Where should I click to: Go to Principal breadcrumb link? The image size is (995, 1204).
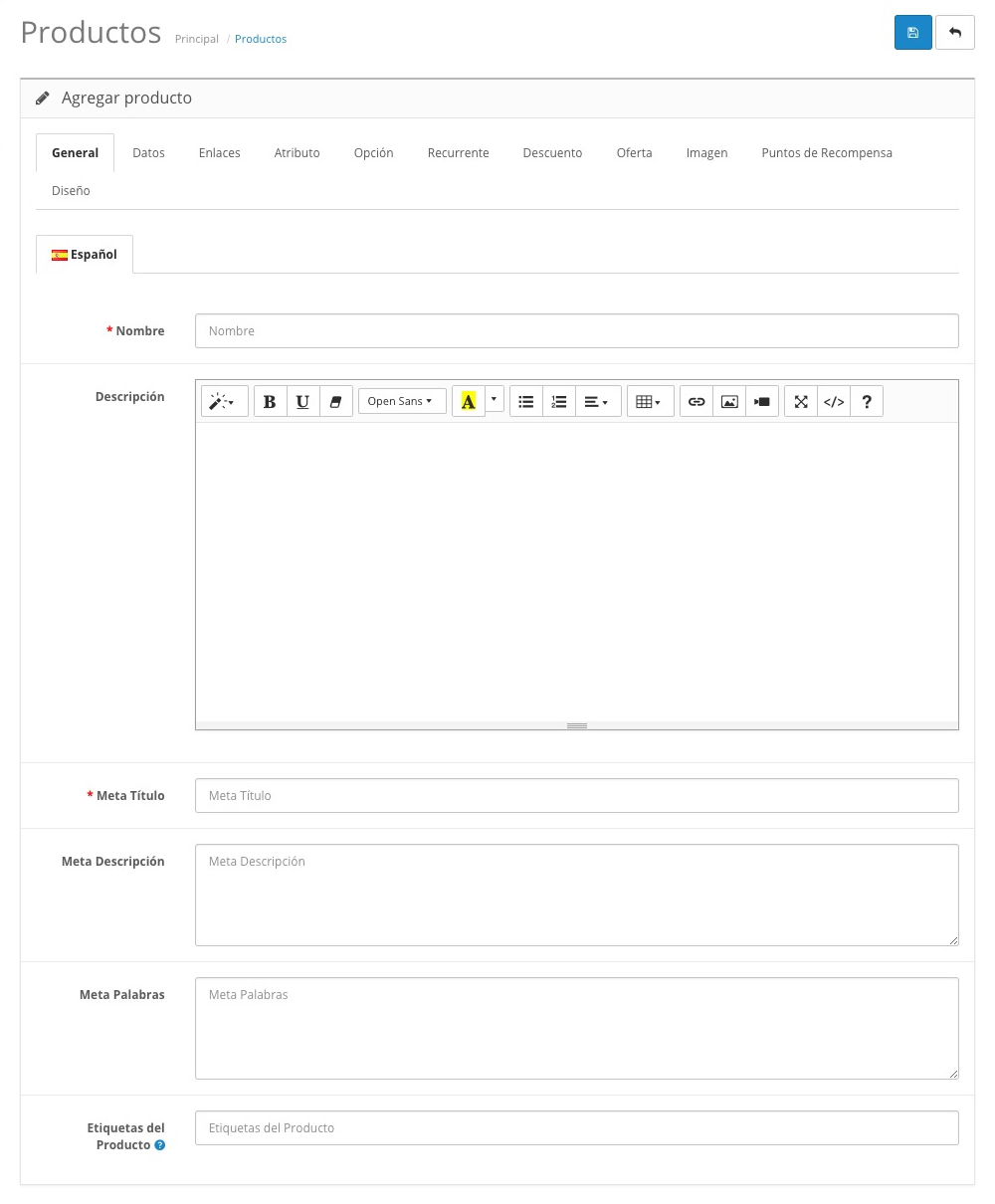(x=196, y=39)
